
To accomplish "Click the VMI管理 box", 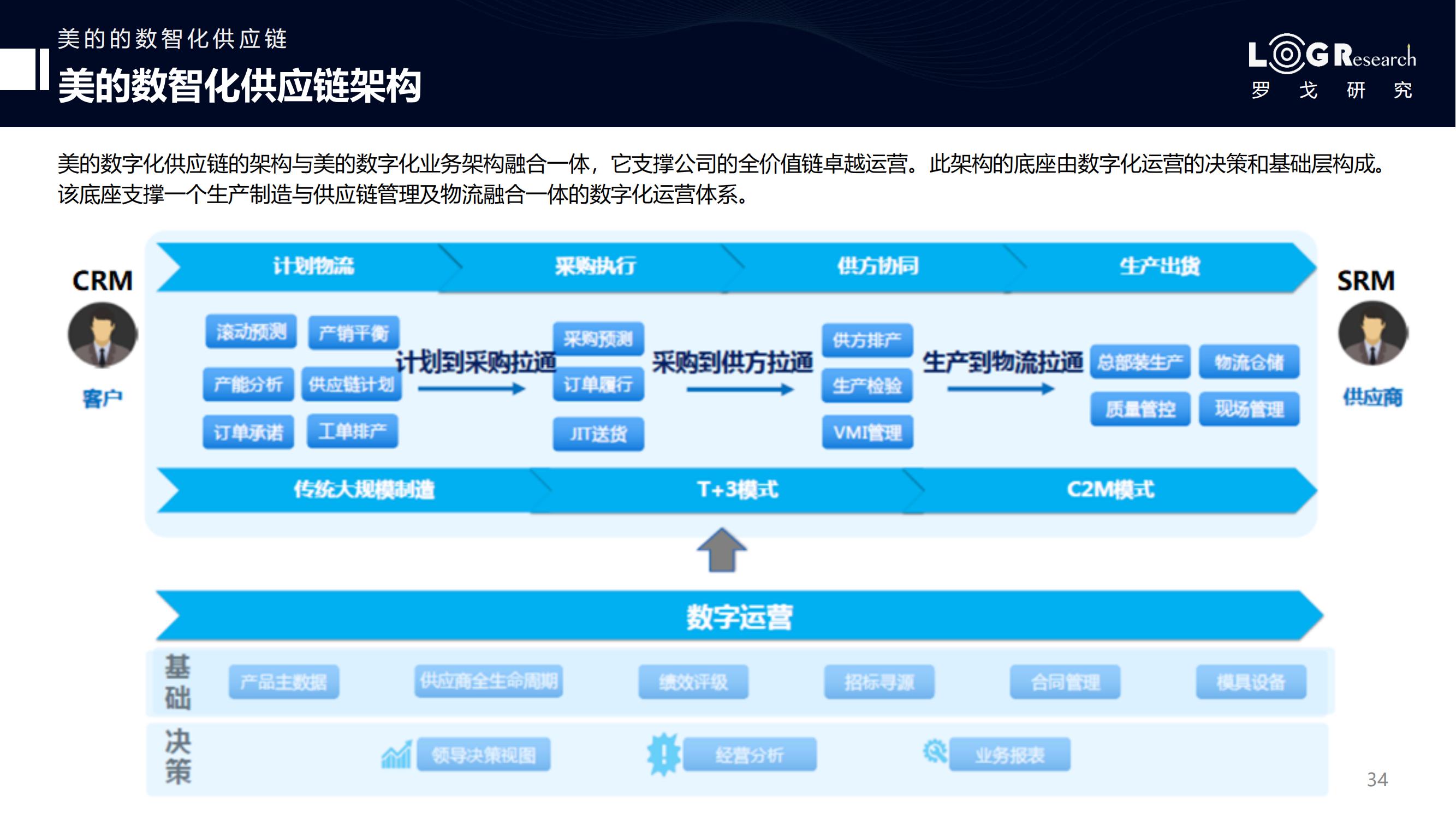I will (x=867, y=432).
